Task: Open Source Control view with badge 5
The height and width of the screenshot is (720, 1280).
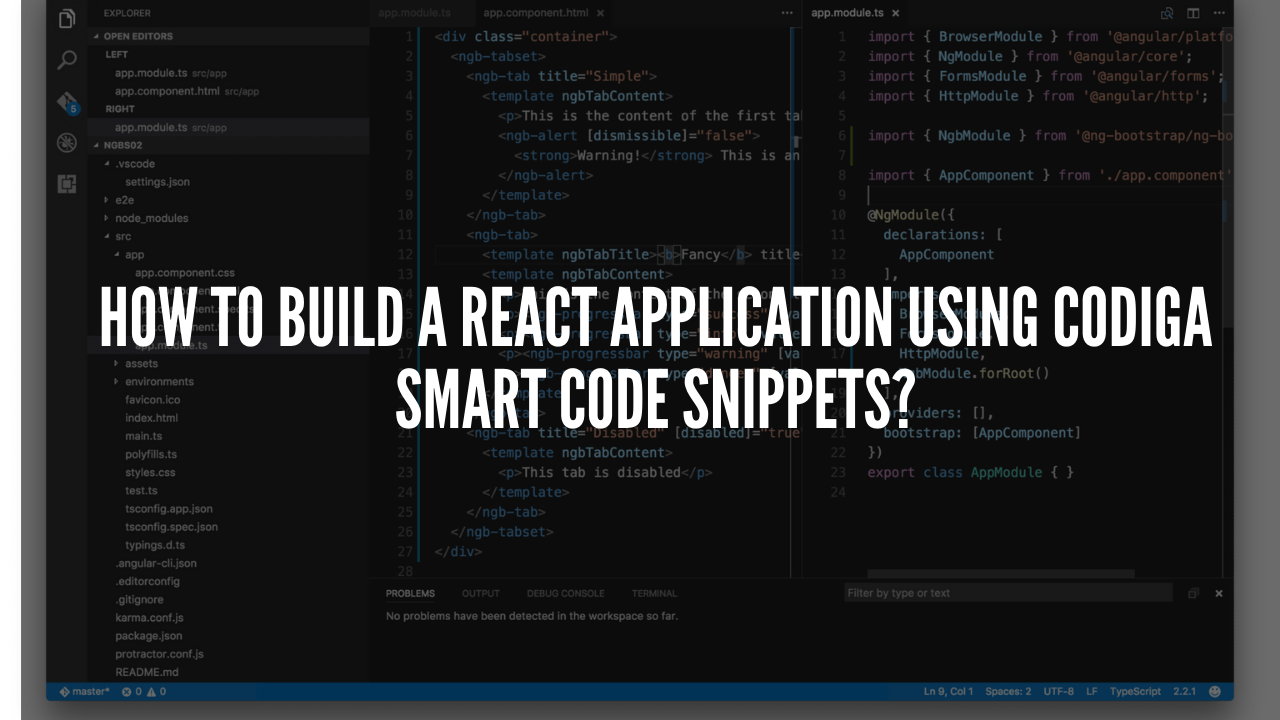Action: coord(67,103)
